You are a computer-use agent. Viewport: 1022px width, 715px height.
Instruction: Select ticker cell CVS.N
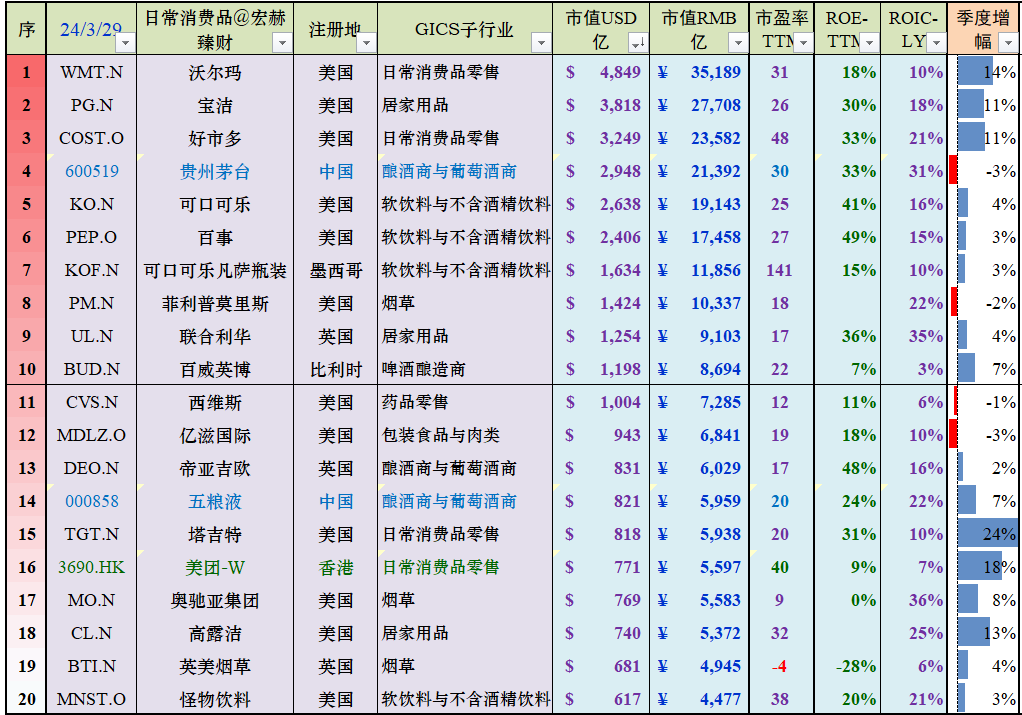click(91, 402)
